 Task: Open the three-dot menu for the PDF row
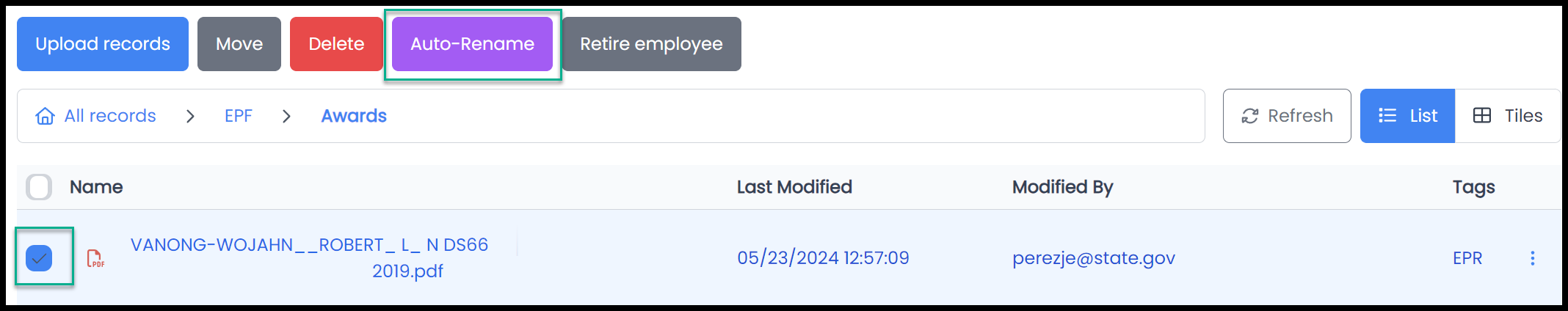[x=1532, y=258]
